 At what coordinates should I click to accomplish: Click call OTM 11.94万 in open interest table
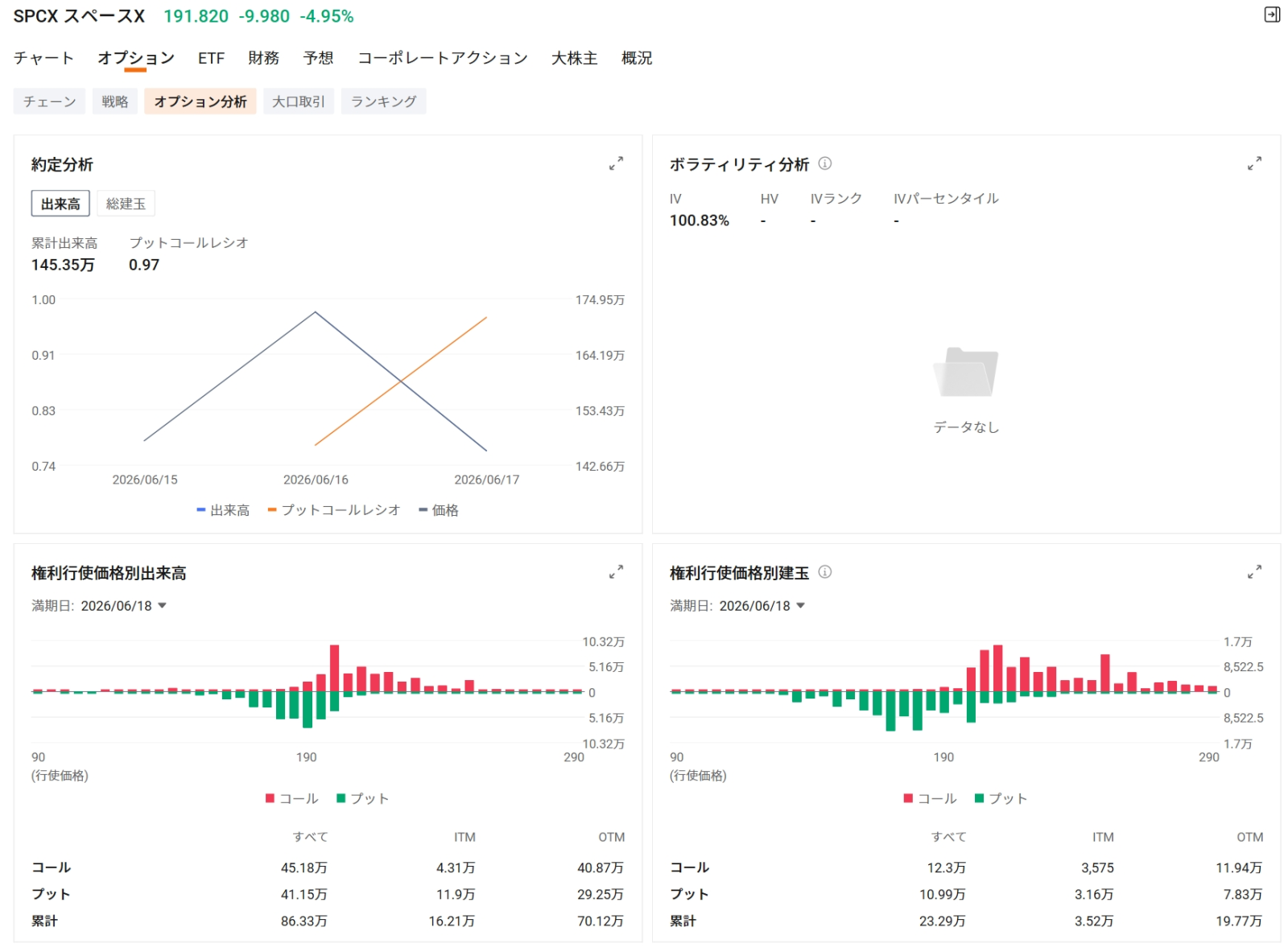tap(1239, 868)
